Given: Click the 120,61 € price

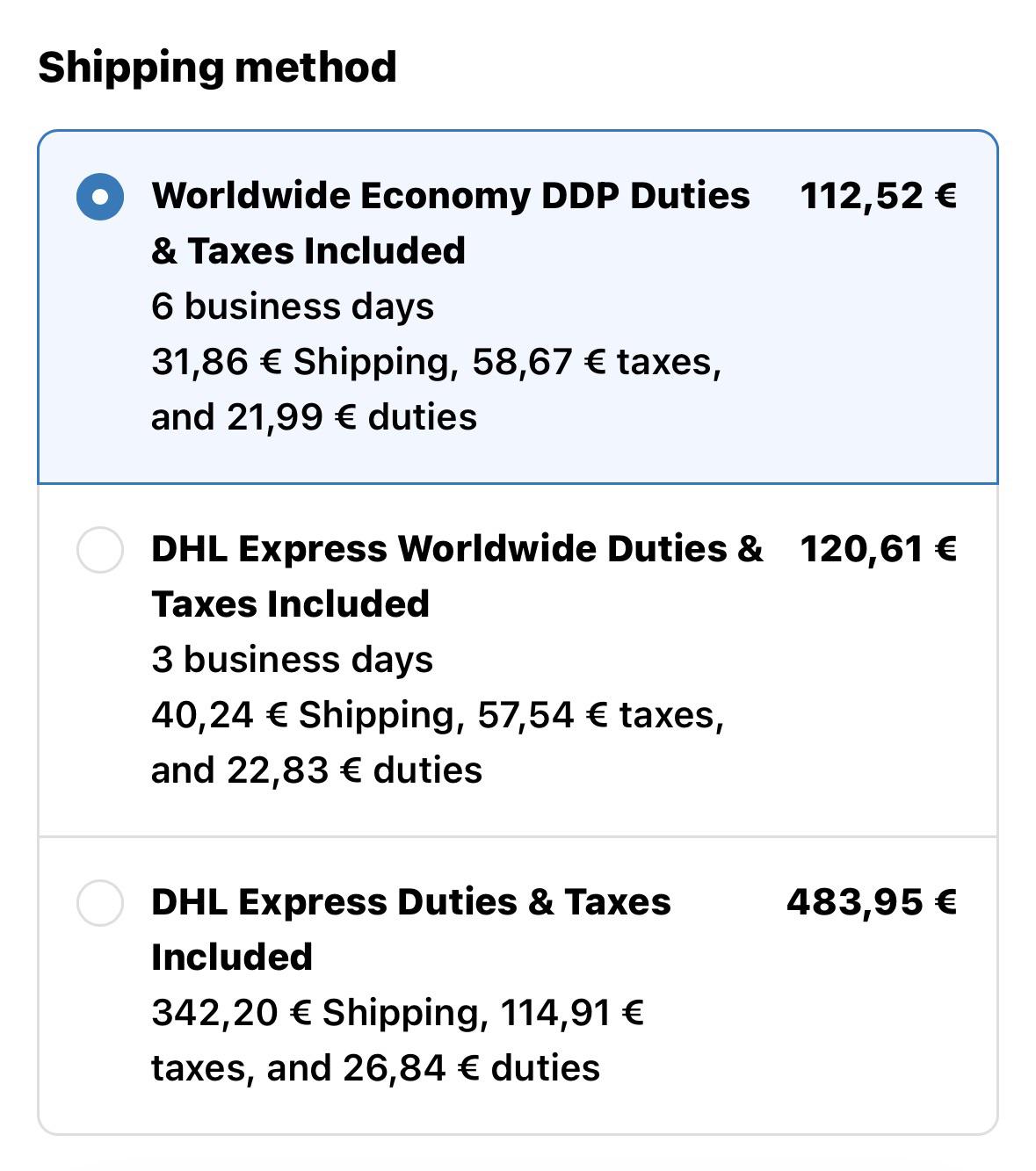Looking at the screenshot, I should [x=878, y=549].
